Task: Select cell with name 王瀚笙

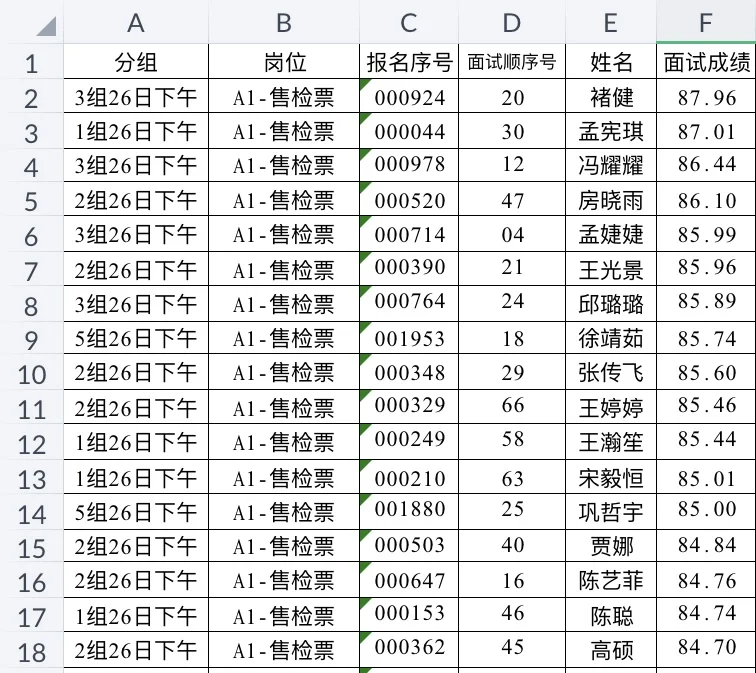Action: click(x=611, y=442)
